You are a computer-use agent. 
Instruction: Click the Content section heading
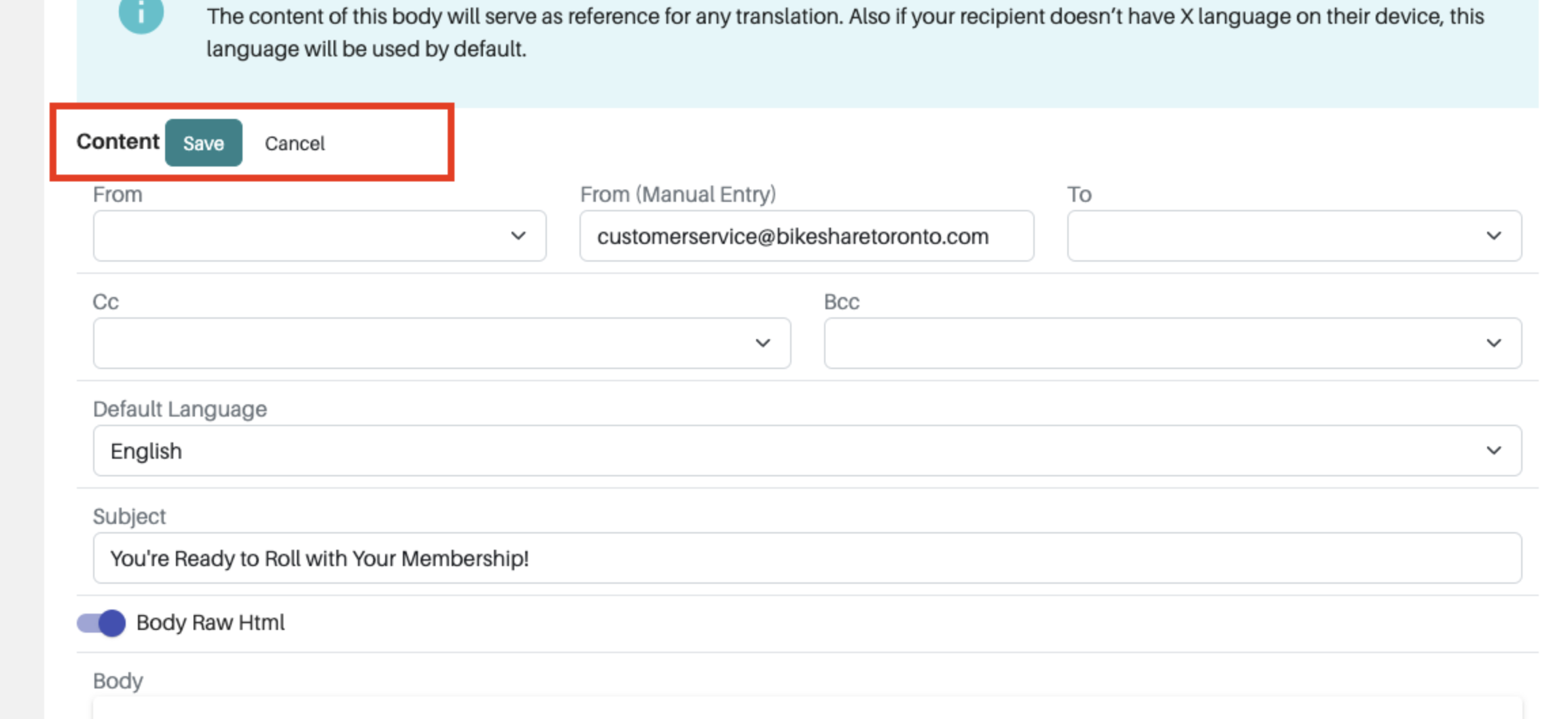[x=118, y=141]
